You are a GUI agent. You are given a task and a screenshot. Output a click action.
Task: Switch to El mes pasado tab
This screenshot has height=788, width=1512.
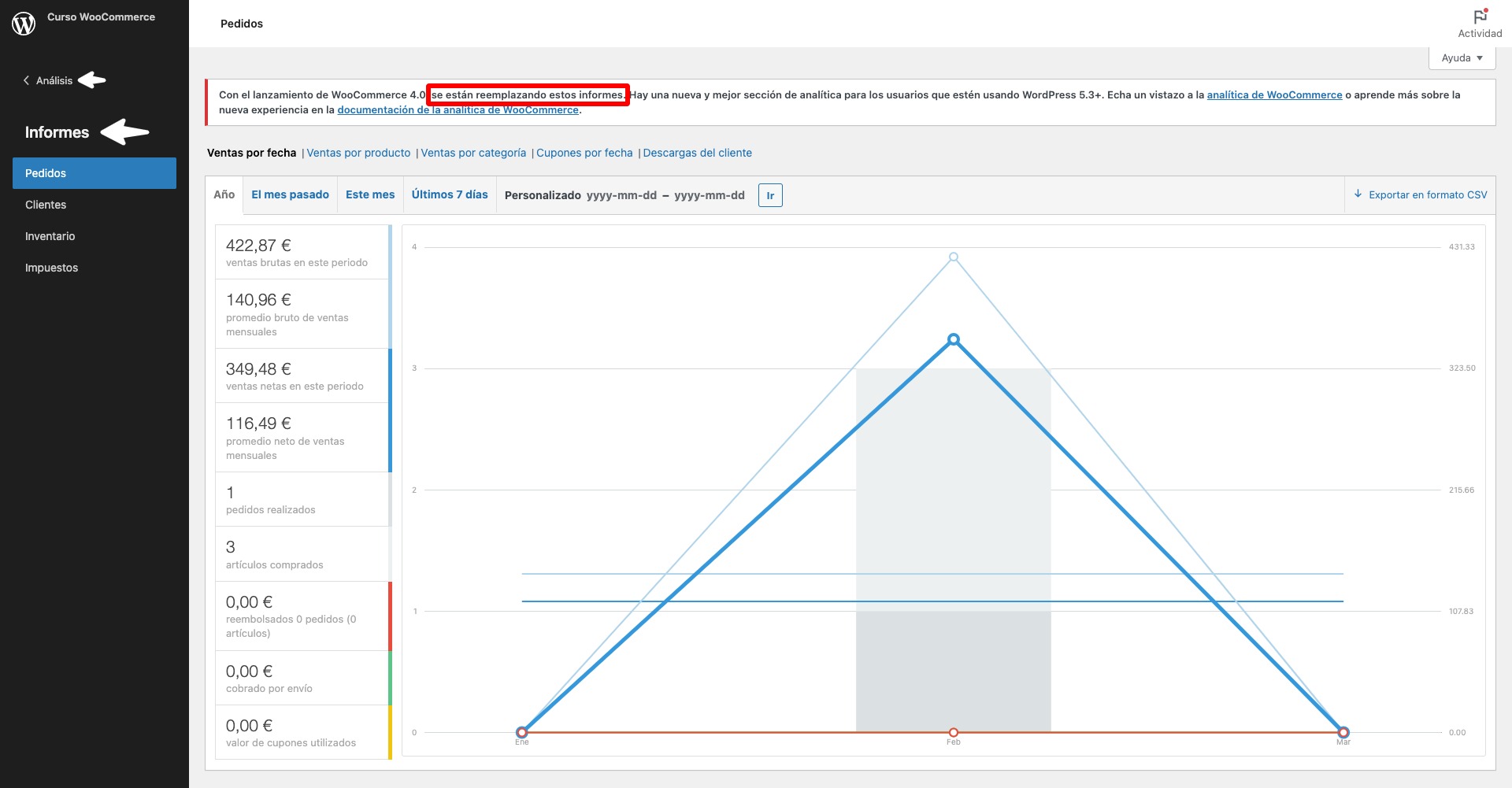click(290, 194)
